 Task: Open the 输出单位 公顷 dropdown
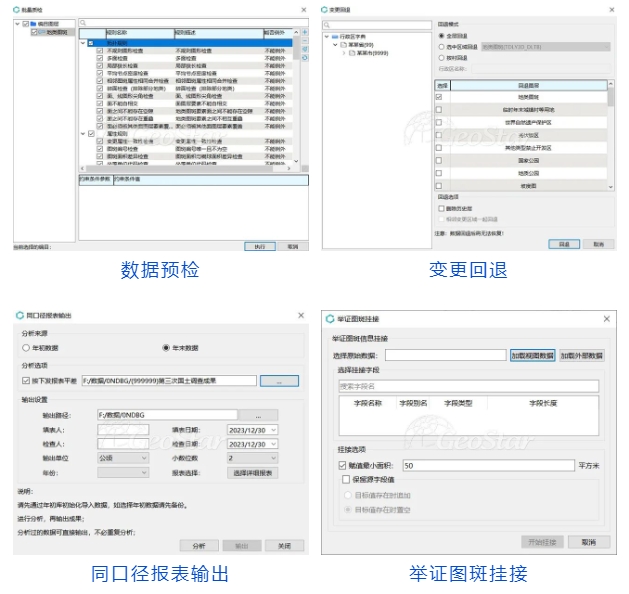[144, 458]
